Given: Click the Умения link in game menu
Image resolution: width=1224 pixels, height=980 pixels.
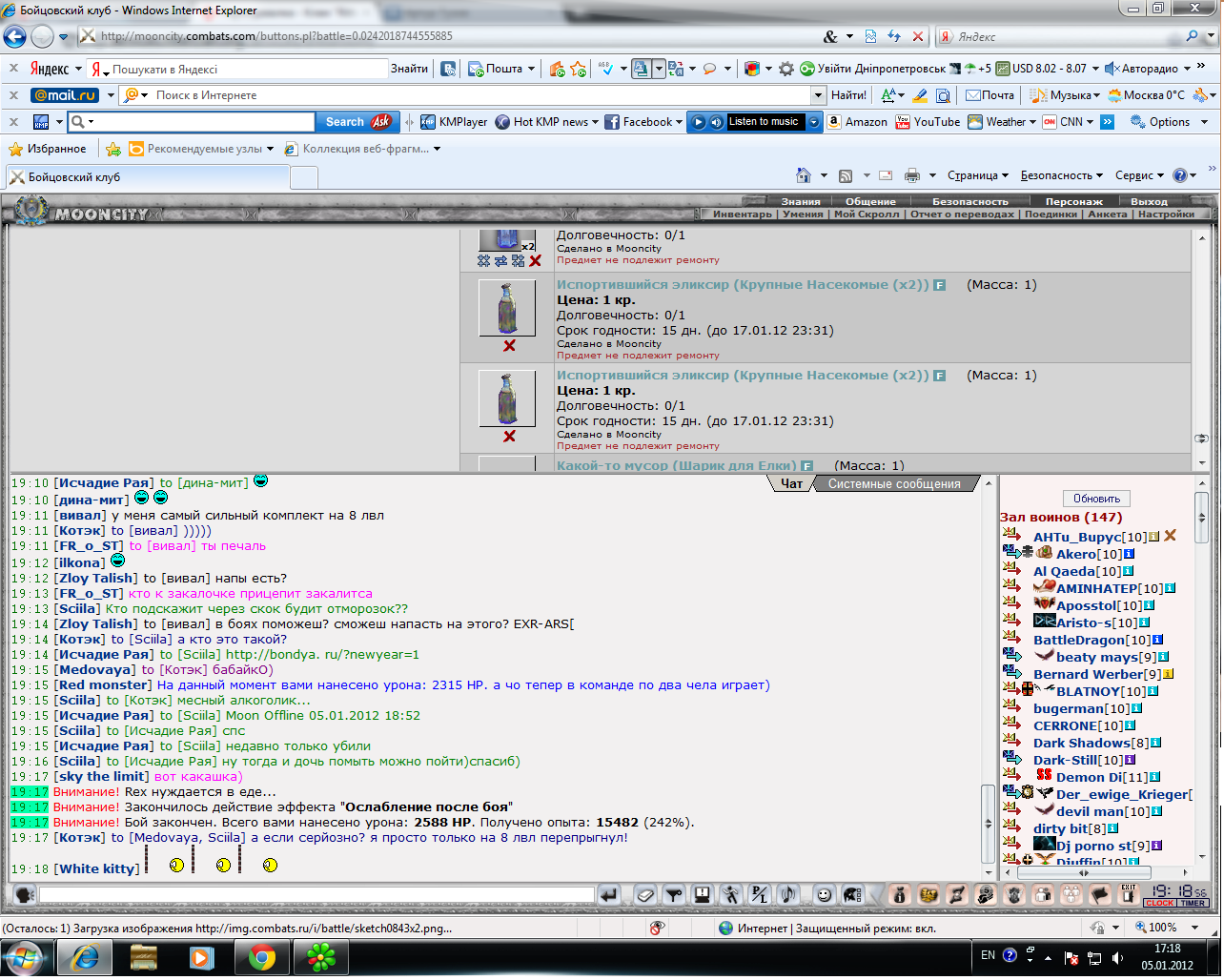Looking at the screenshot, I should (803, 214).
